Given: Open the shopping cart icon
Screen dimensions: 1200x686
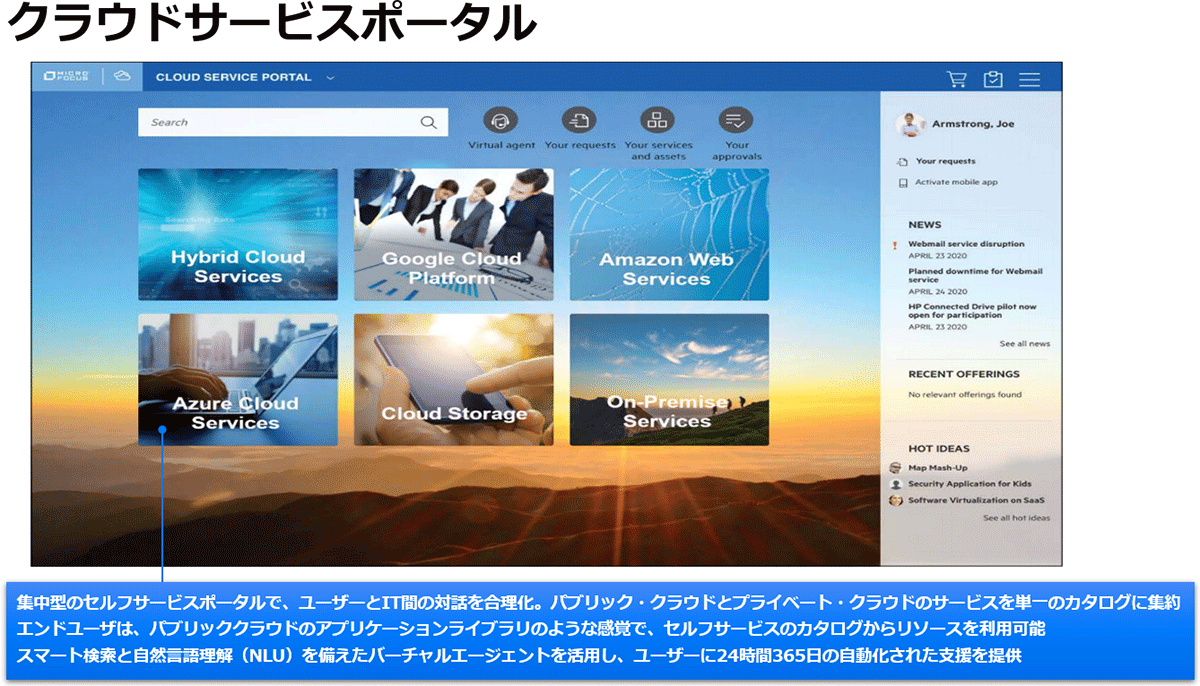Looking at the screenshot, I should (957, 79).
